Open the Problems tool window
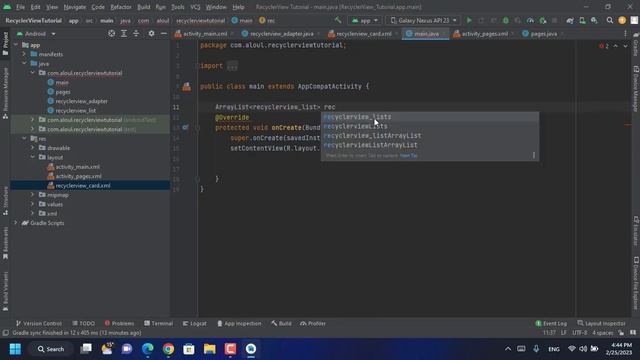 click(x=119, y=324)
